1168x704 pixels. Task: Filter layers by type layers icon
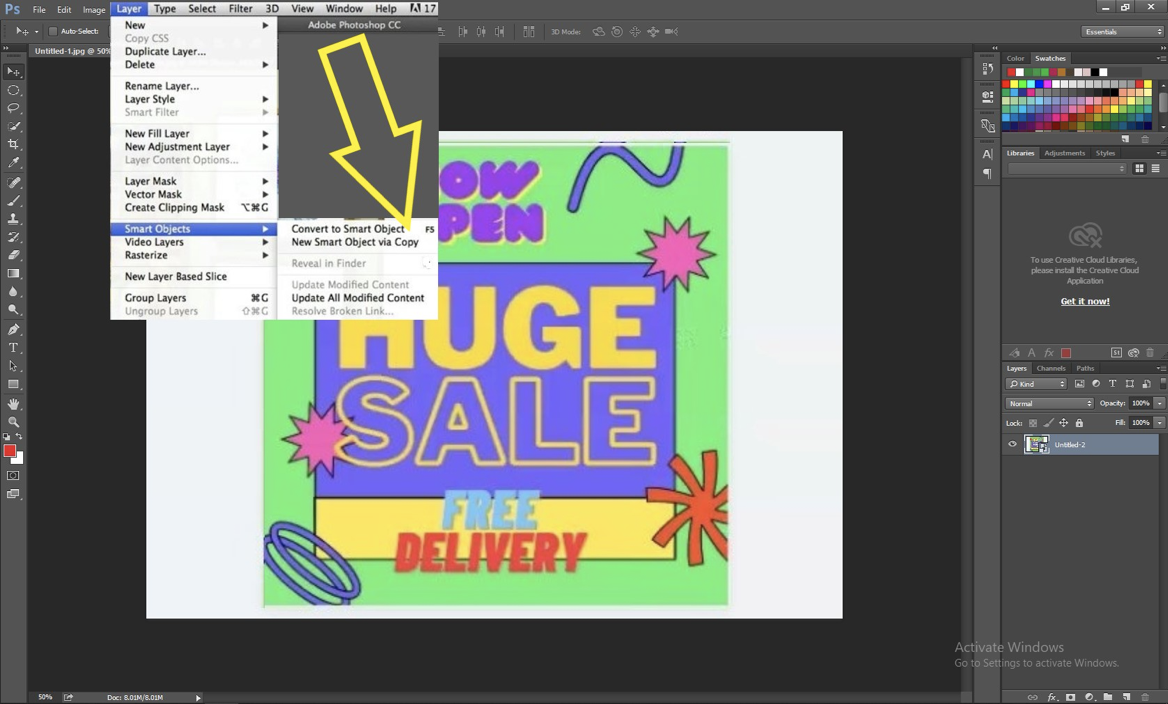(1113, 384)
